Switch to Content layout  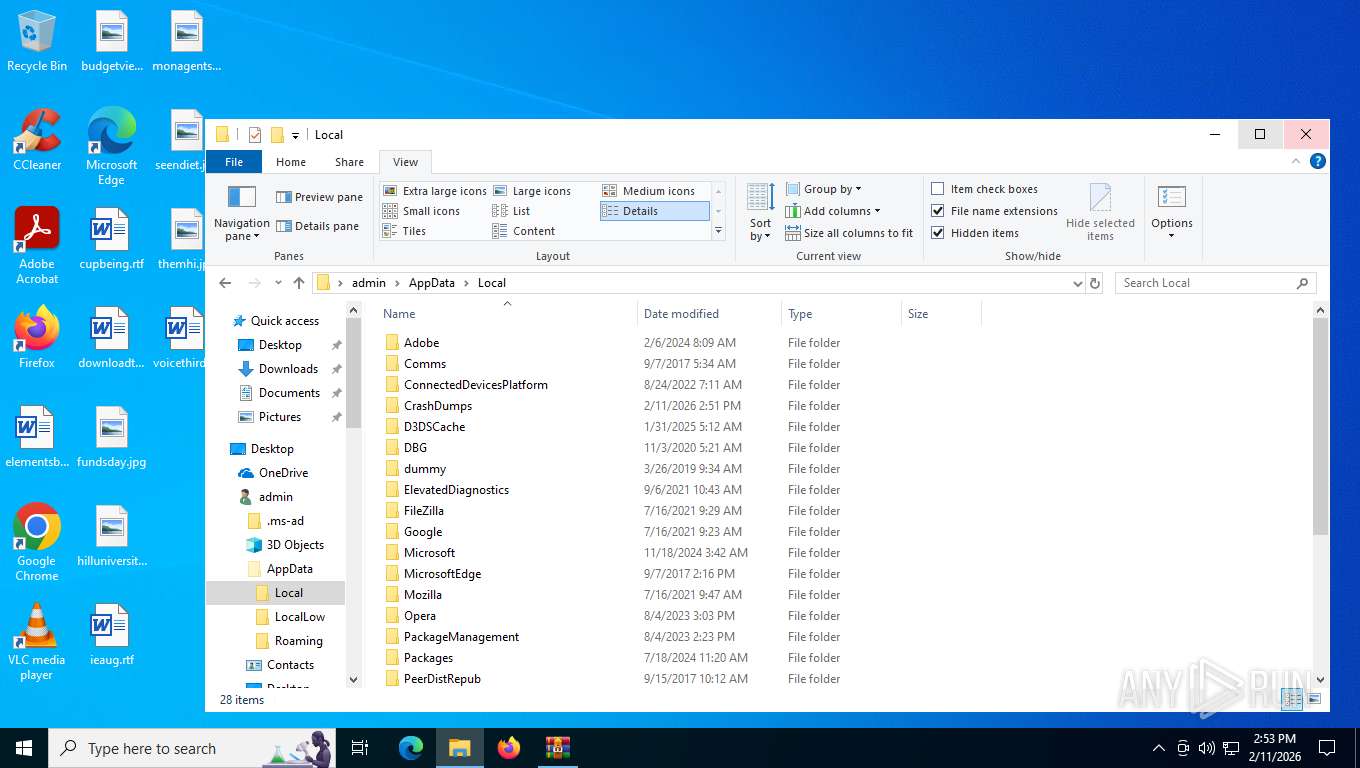click(524, 231)
